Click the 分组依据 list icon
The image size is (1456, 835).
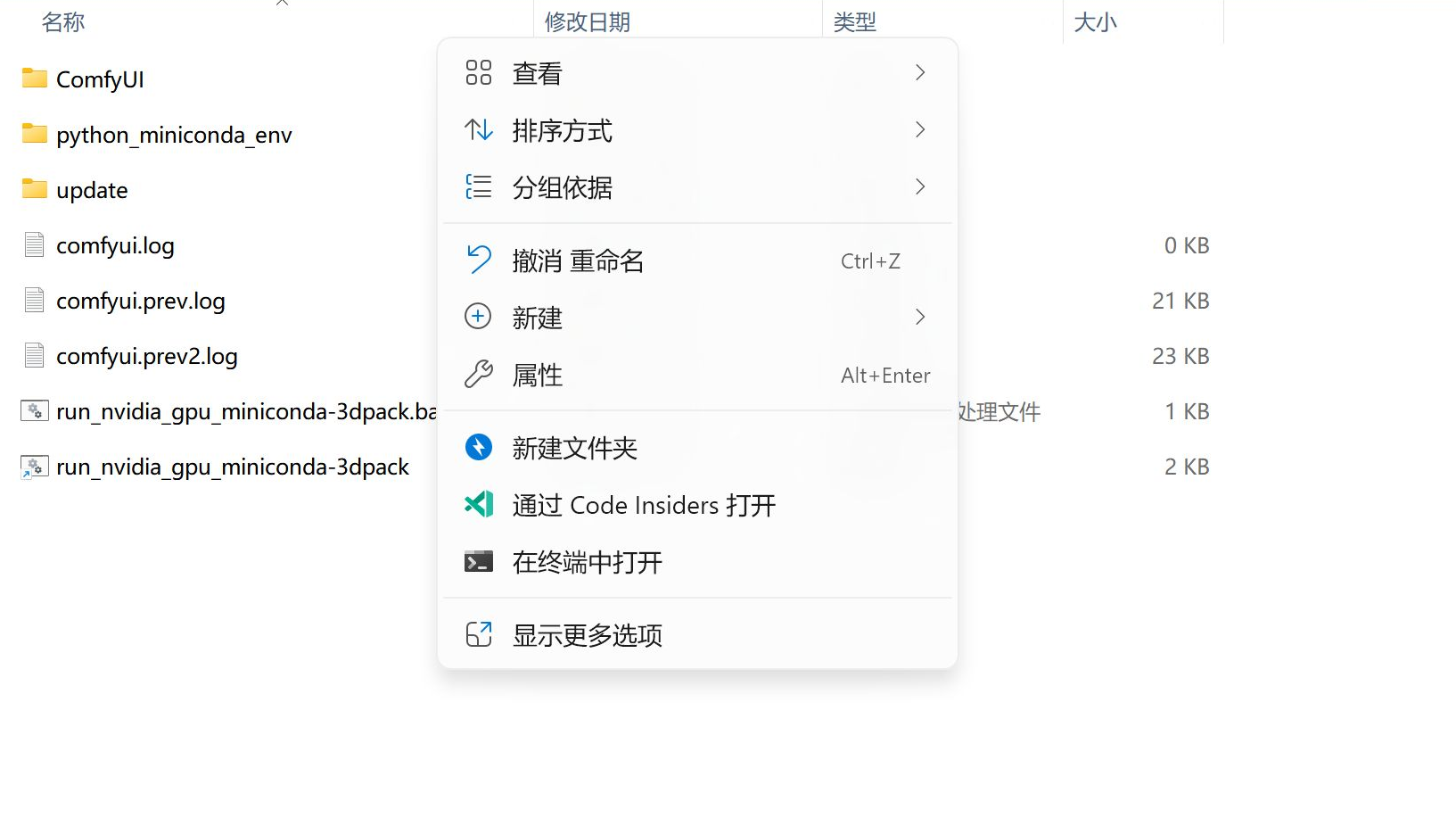(x=479, y=186)
